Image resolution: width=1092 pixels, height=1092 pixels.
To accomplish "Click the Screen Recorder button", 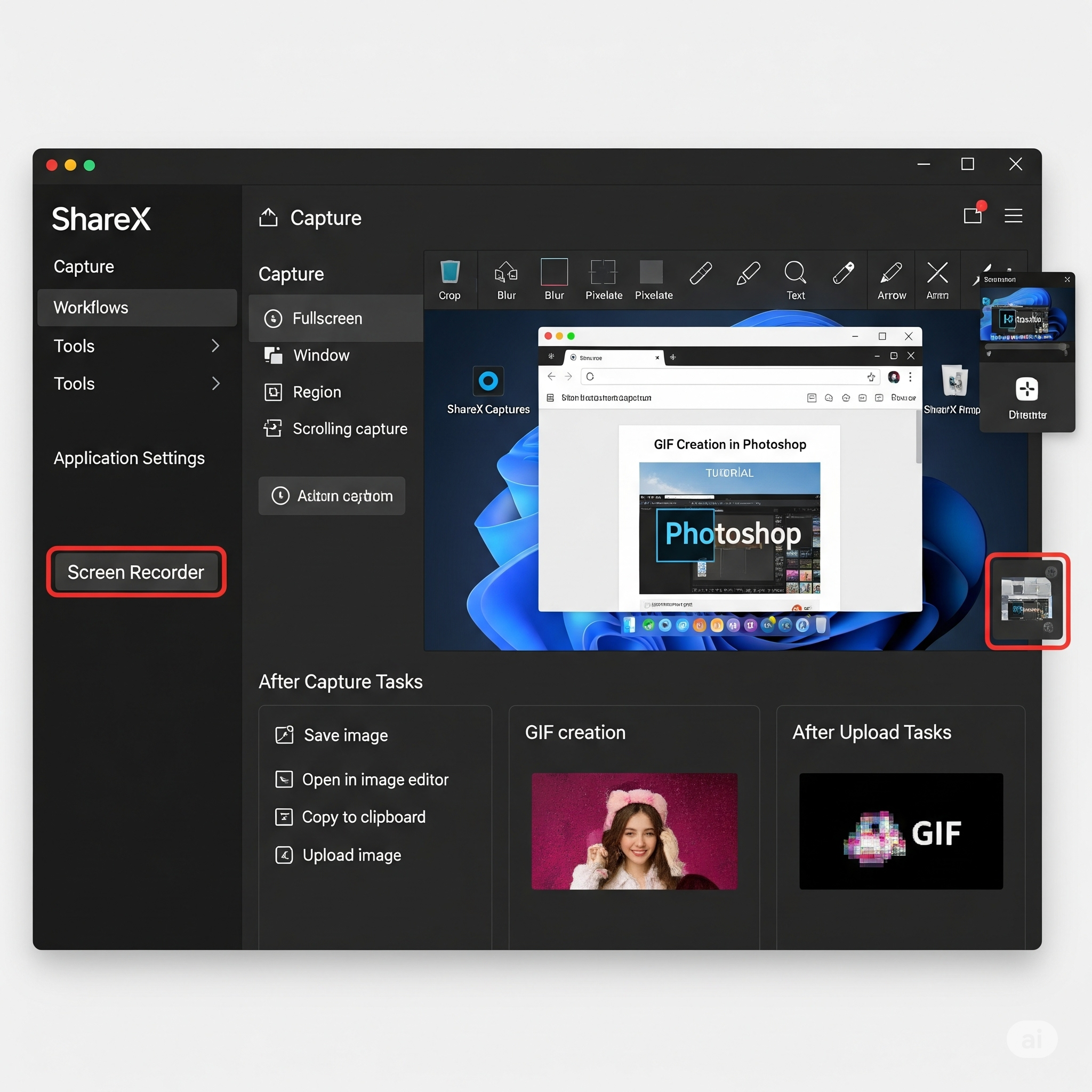I will click(x=135, y=572).
